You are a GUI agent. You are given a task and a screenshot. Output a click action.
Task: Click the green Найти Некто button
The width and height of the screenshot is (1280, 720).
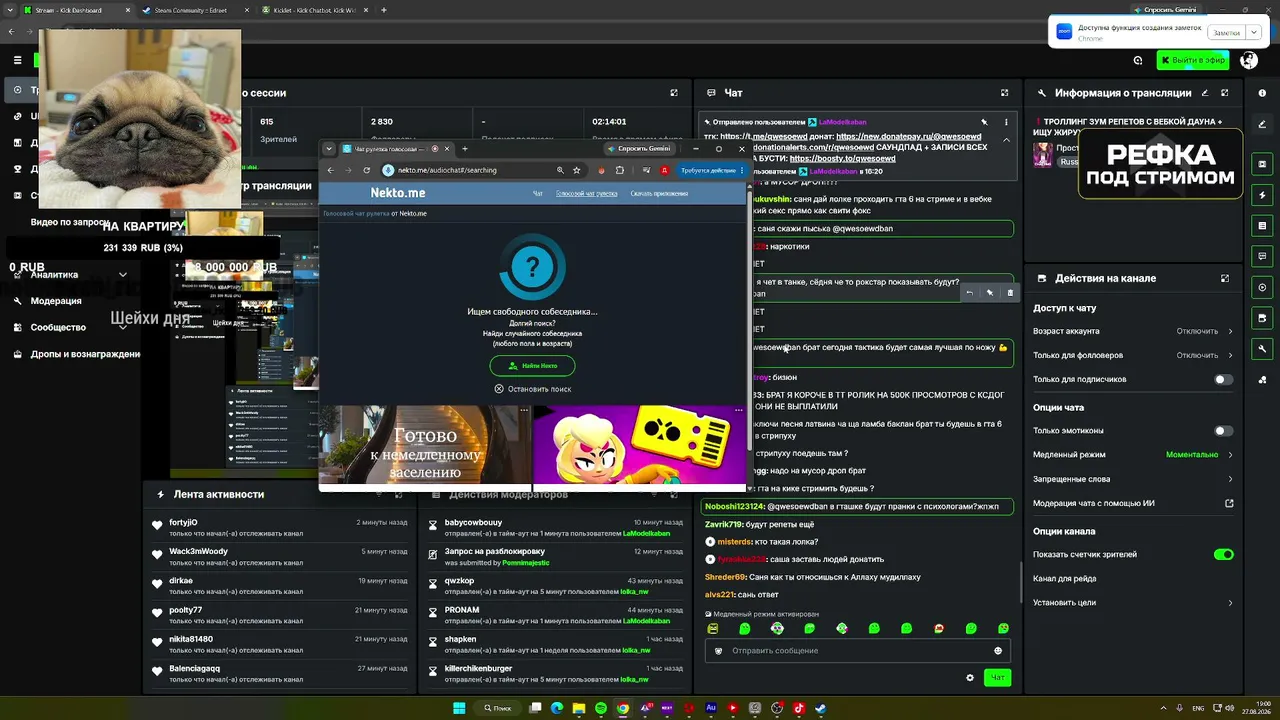coord(532,366)
